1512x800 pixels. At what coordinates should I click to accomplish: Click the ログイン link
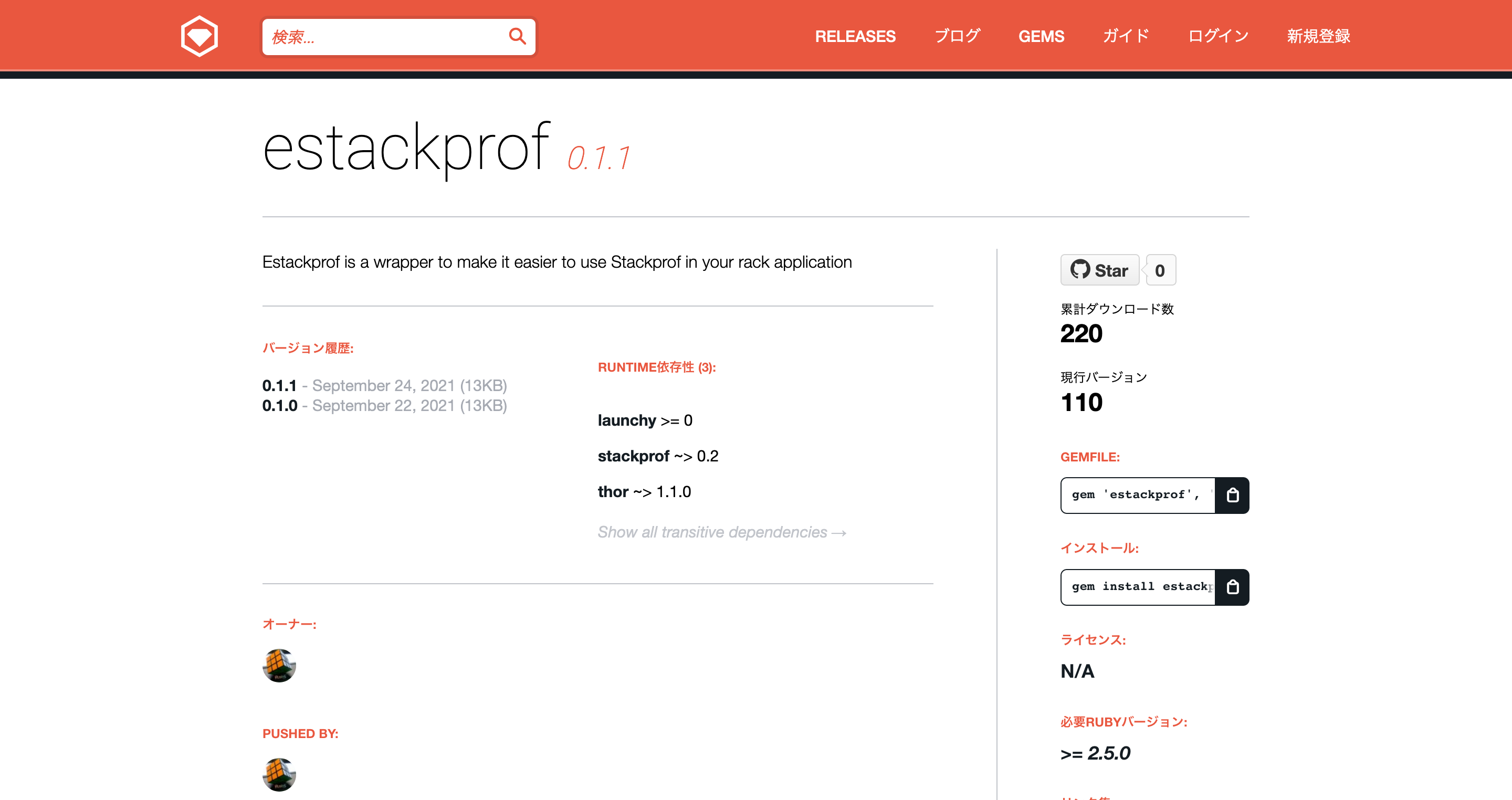(x=1217, y=36)
